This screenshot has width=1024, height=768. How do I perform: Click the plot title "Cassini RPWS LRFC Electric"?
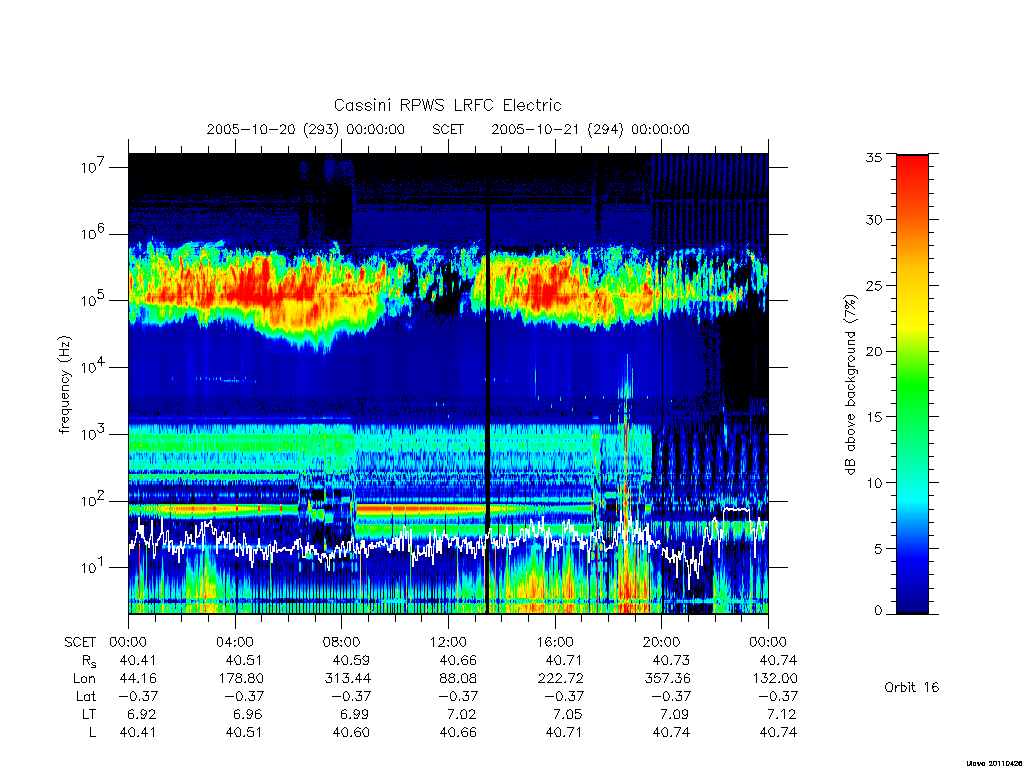pyautogui.click(x=447, y=105)
